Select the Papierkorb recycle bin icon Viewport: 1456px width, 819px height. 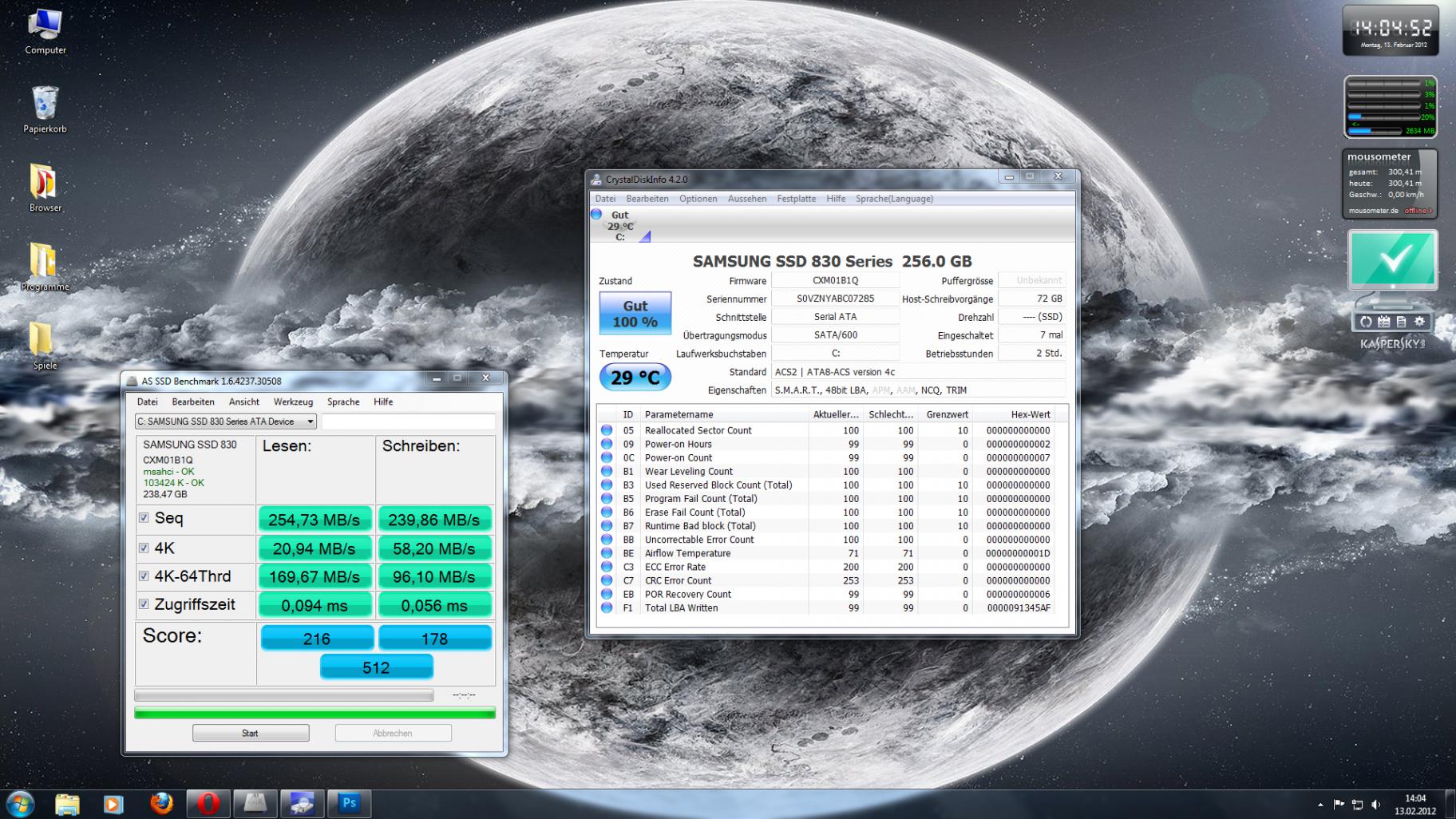pos(45,110)
